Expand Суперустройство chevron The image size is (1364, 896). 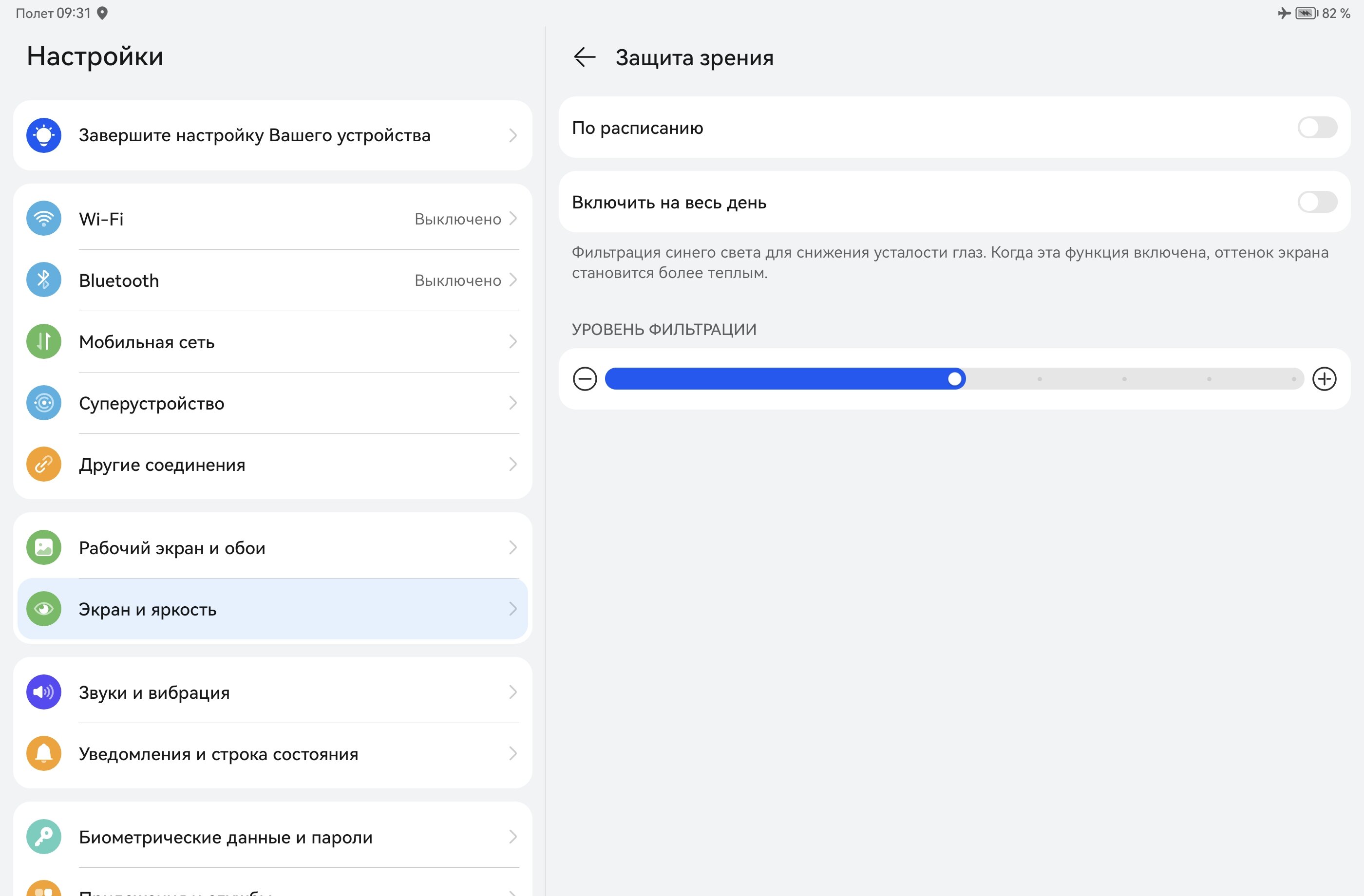pos(513,403)
